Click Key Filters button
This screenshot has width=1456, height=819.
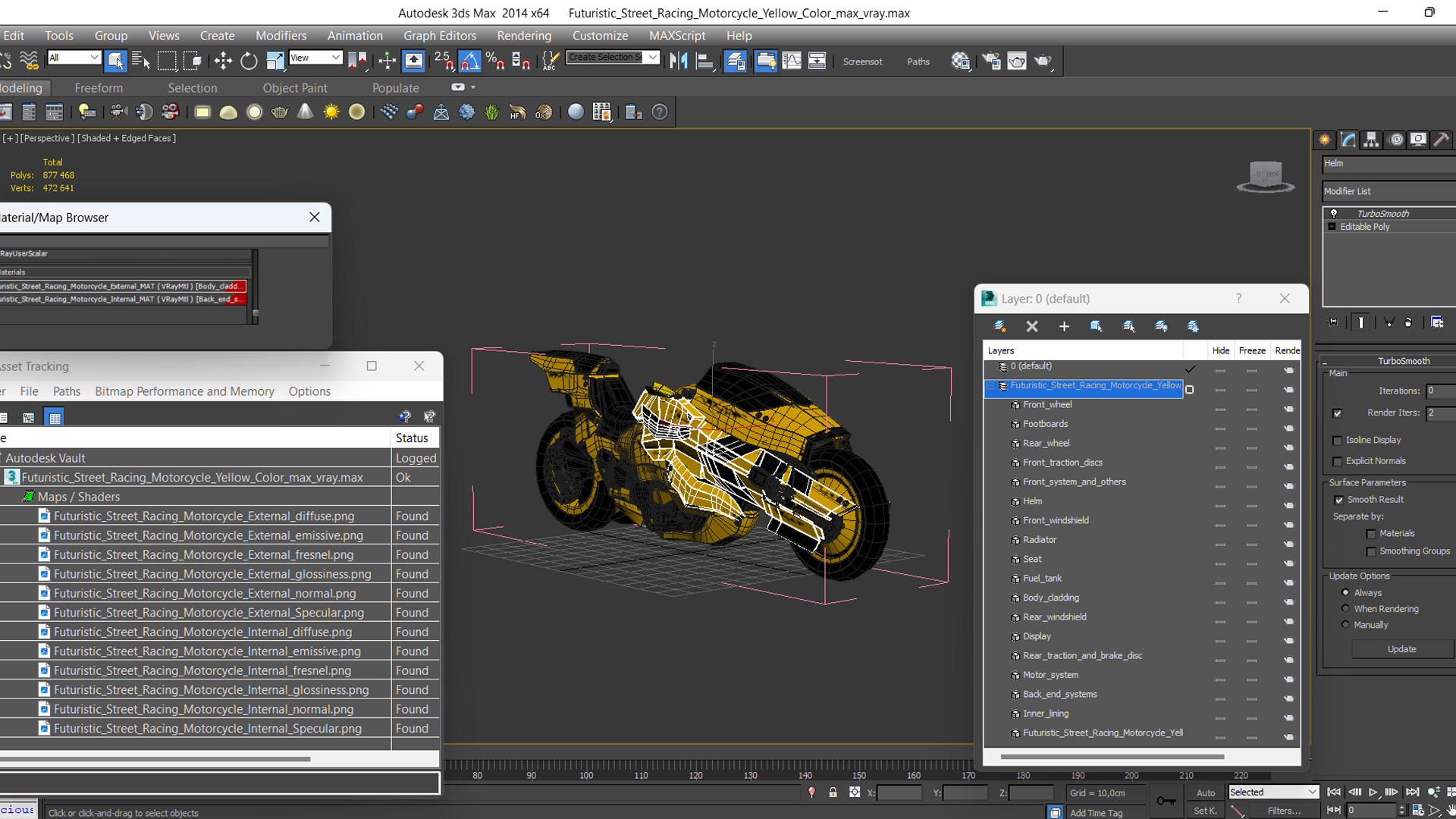(1285, 811)
